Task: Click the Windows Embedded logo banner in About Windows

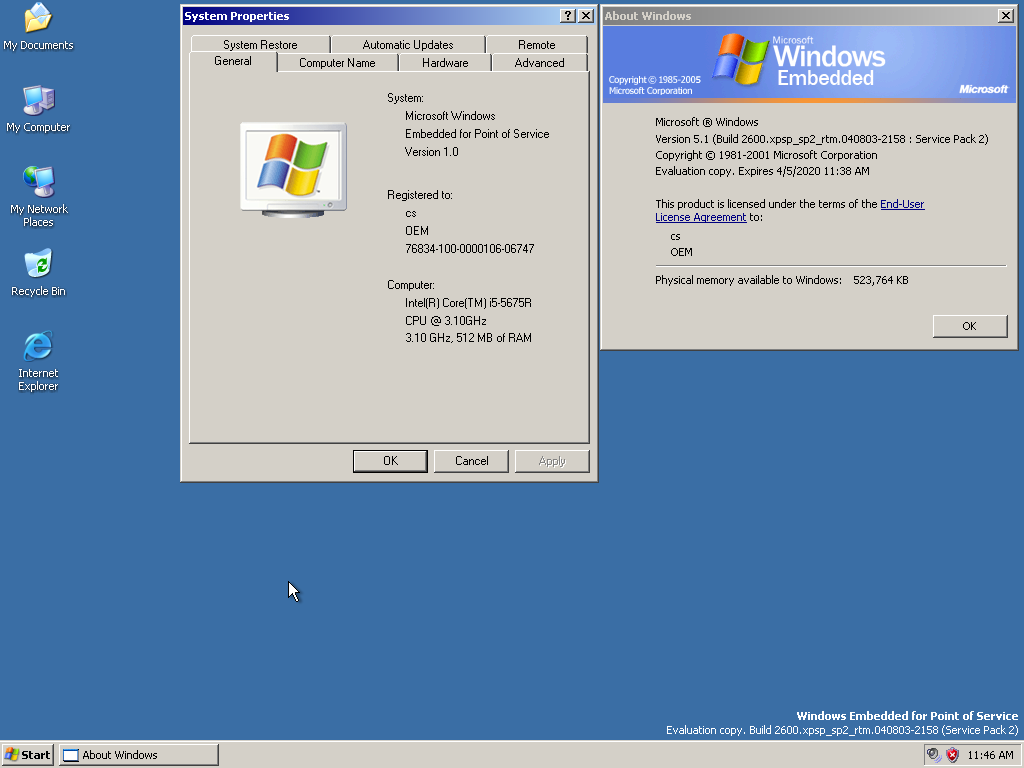Action: coord(809,64)
